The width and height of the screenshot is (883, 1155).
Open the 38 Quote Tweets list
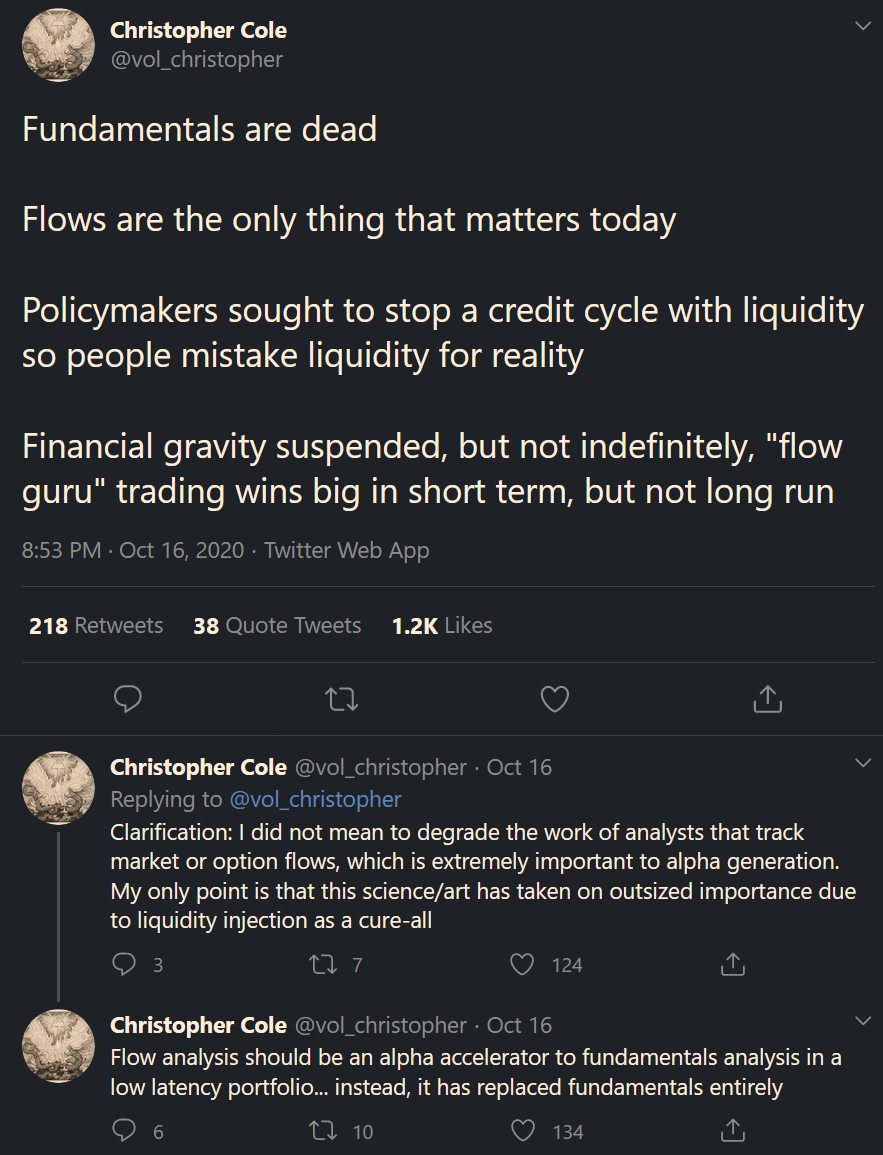pyautogui.click(x=277, y=626)
